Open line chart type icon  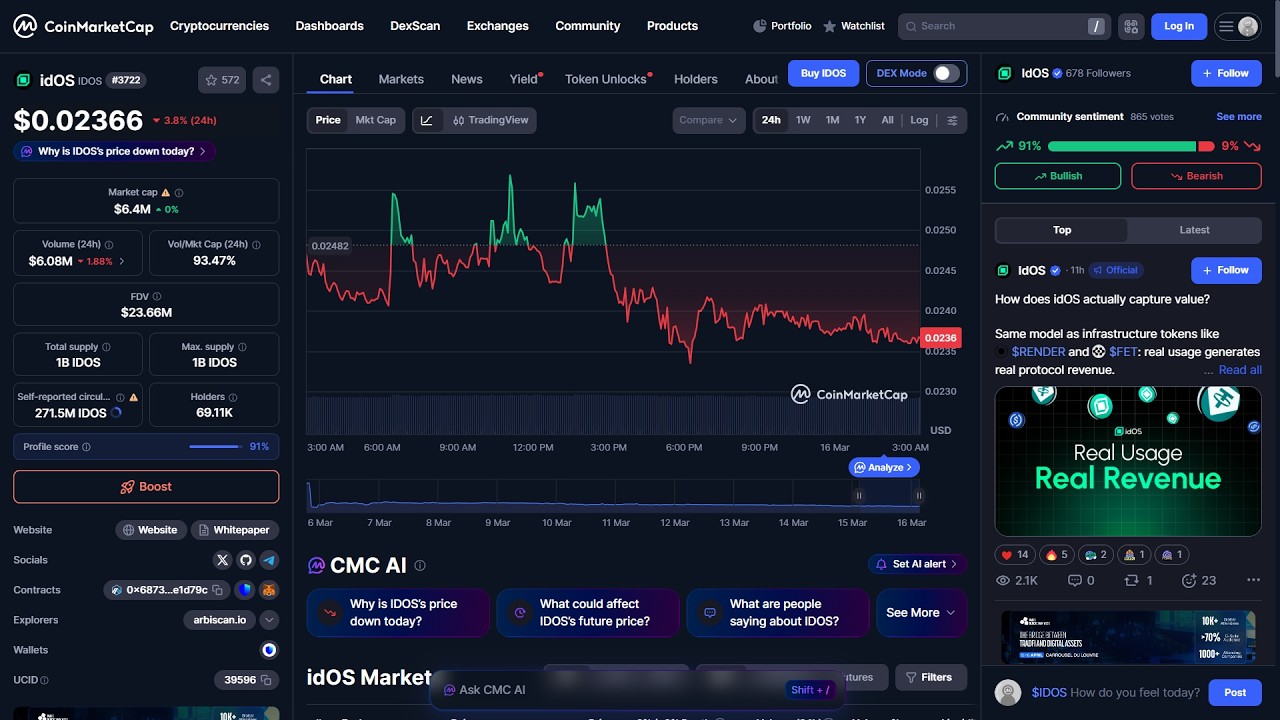pyautogui.click(x=427, y=120)
